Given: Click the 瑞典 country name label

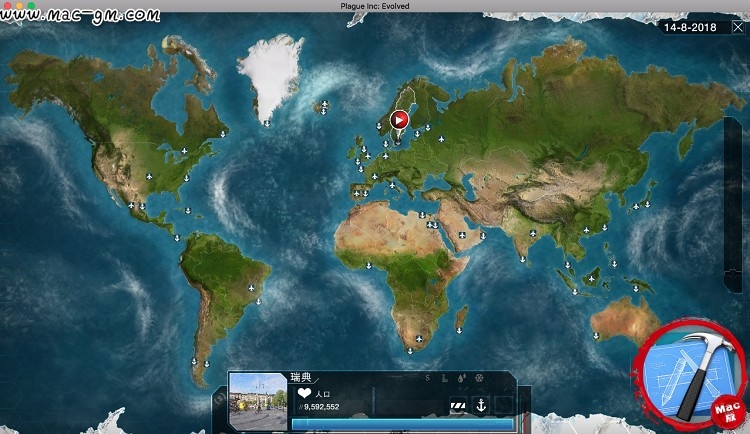Looking at the screenshot, I should [301, 377].
